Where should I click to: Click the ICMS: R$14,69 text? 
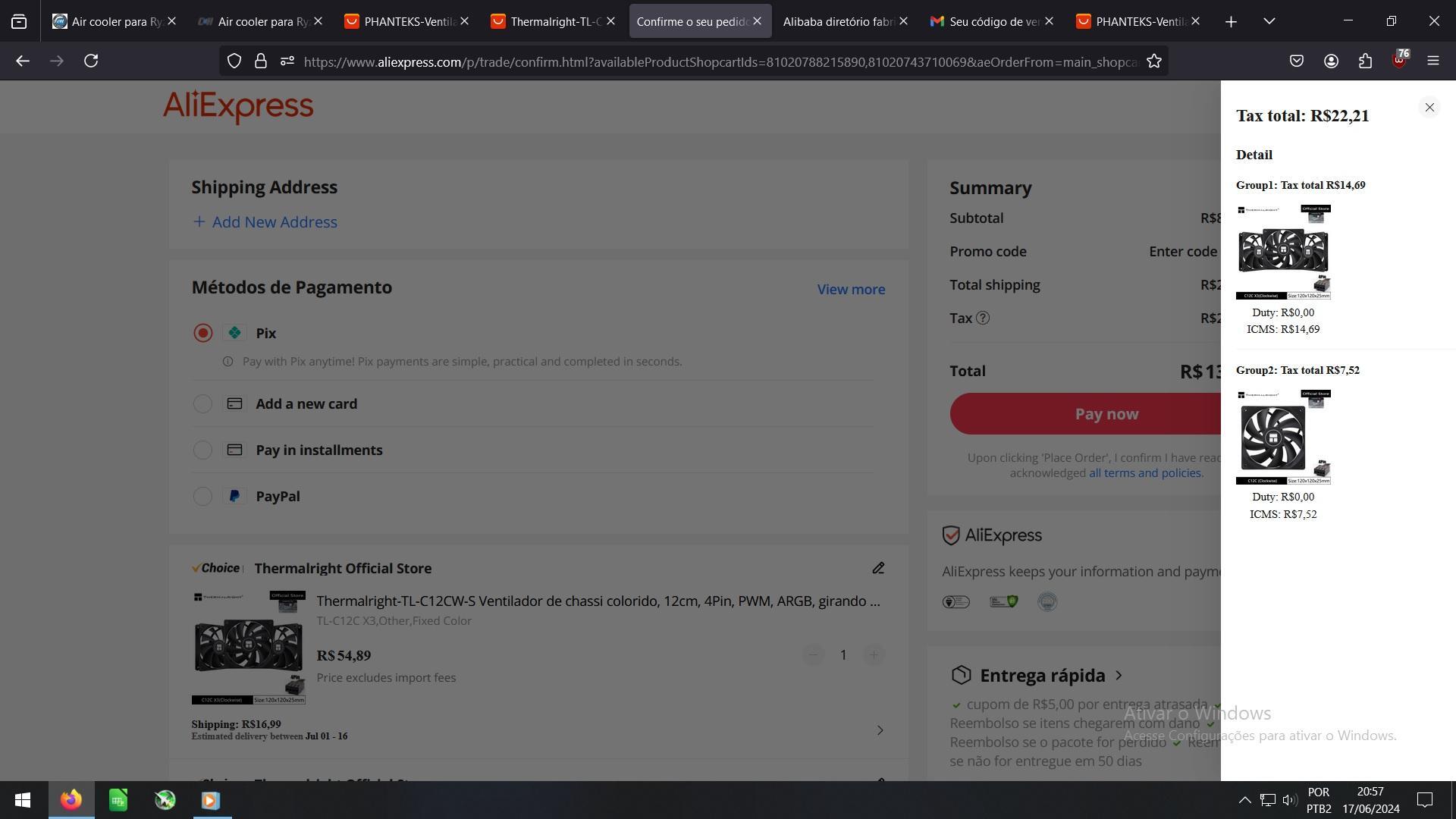point(1283,329)
